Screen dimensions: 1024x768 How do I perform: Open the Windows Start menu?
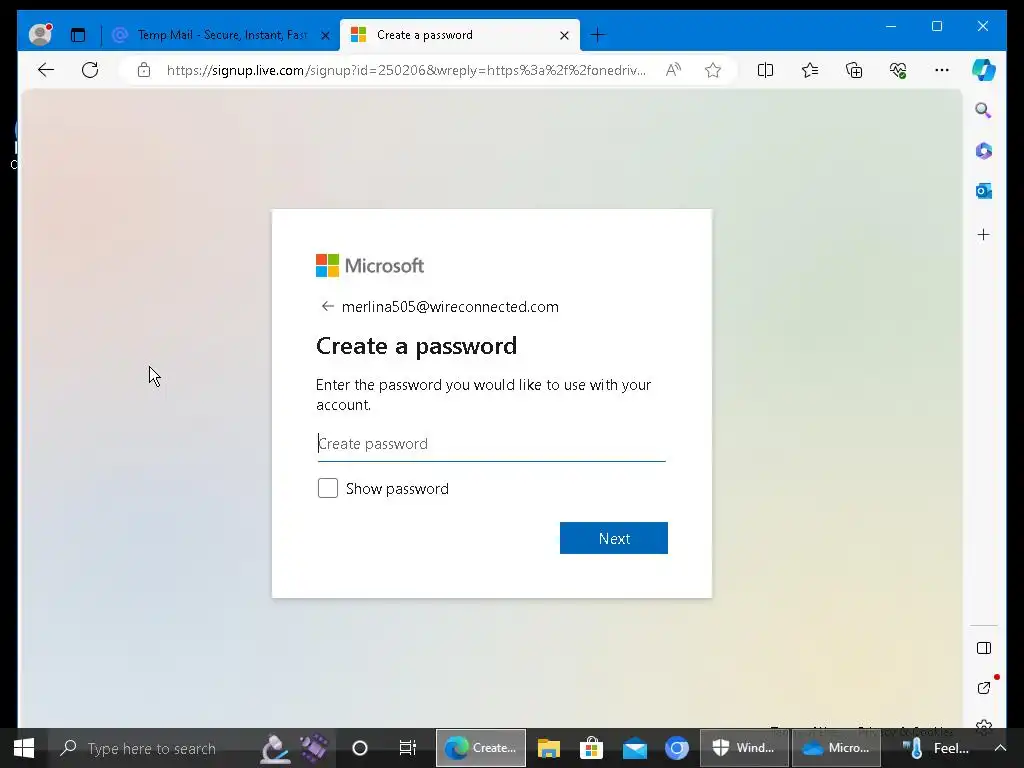coord(24,748)
